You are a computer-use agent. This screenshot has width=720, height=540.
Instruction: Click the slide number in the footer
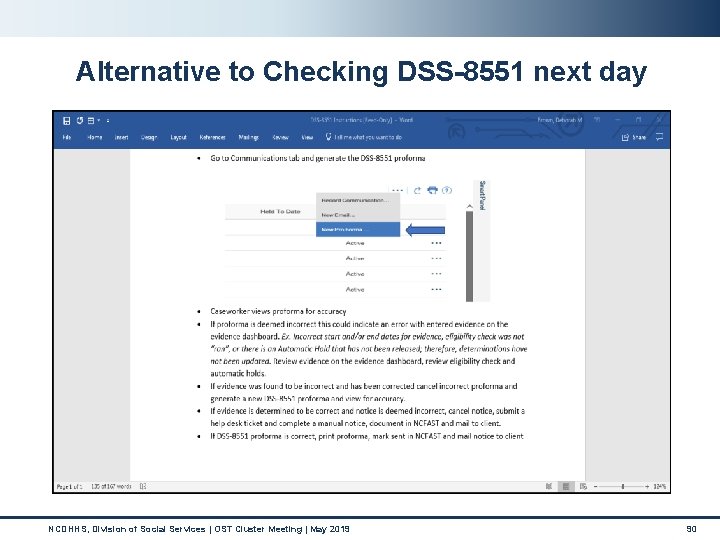pos(691,529)
